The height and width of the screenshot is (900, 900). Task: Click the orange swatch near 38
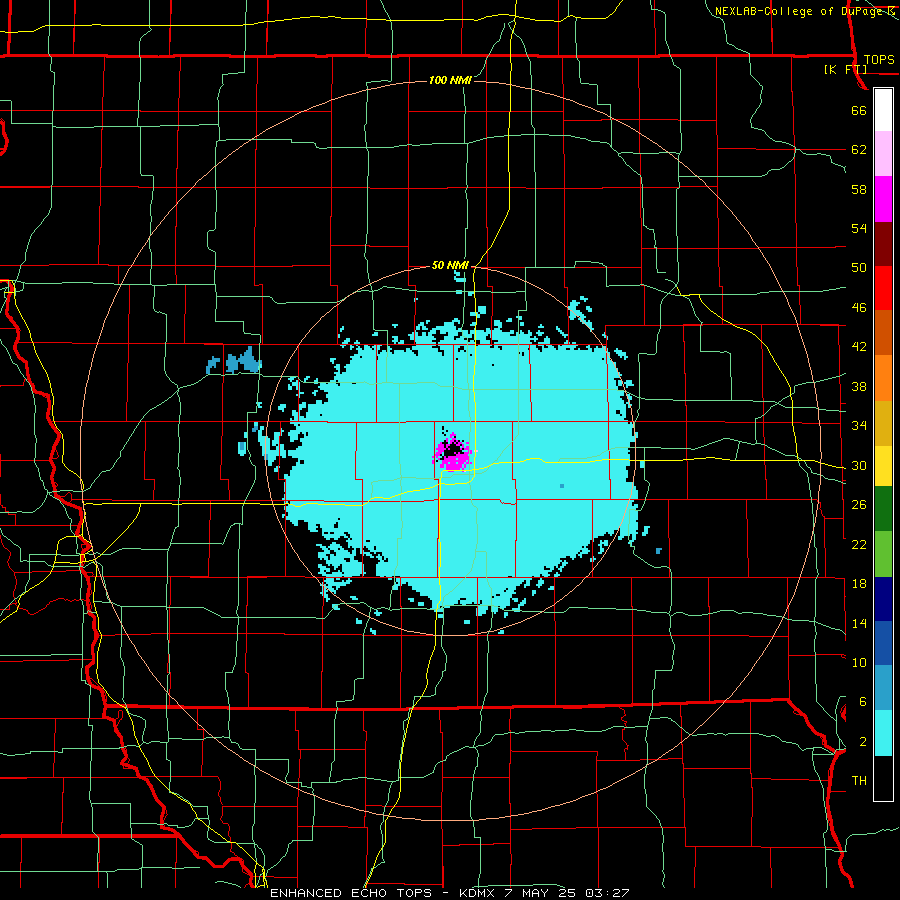pyautogui.click(x=883, y=378)
